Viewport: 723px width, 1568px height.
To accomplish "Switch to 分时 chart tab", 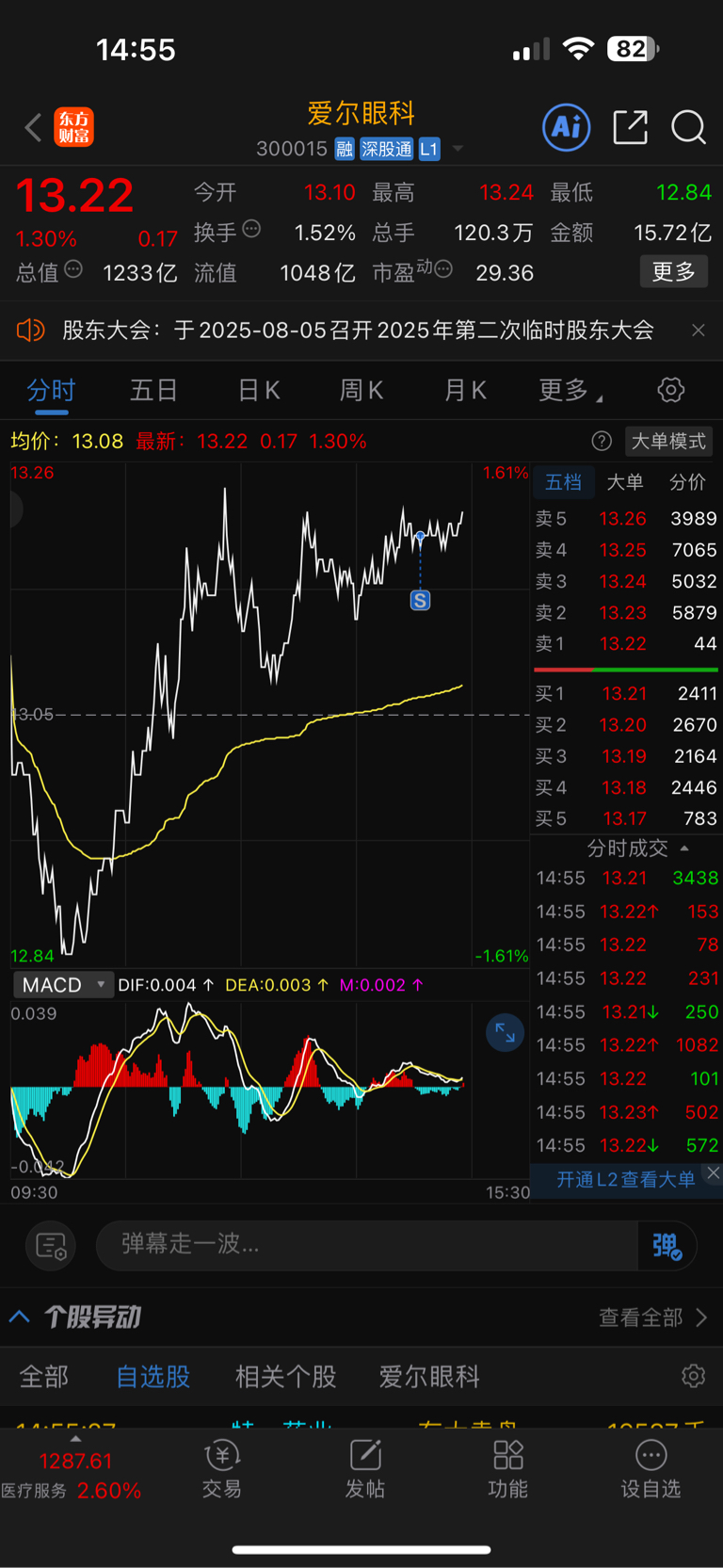I will click(x=51, y=390).
